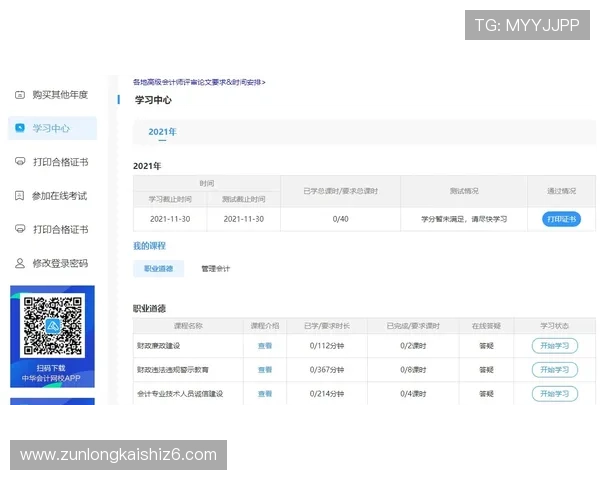Screen dimensions: 600x480
Task: Click the exam icon beside 参加在线考试
Action: 20,196
